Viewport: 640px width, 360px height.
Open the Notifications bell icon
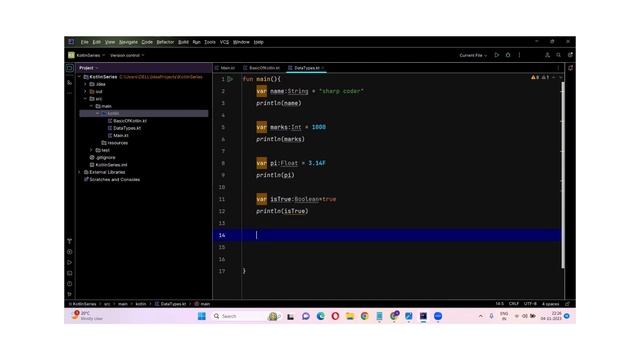pos(570,68)
